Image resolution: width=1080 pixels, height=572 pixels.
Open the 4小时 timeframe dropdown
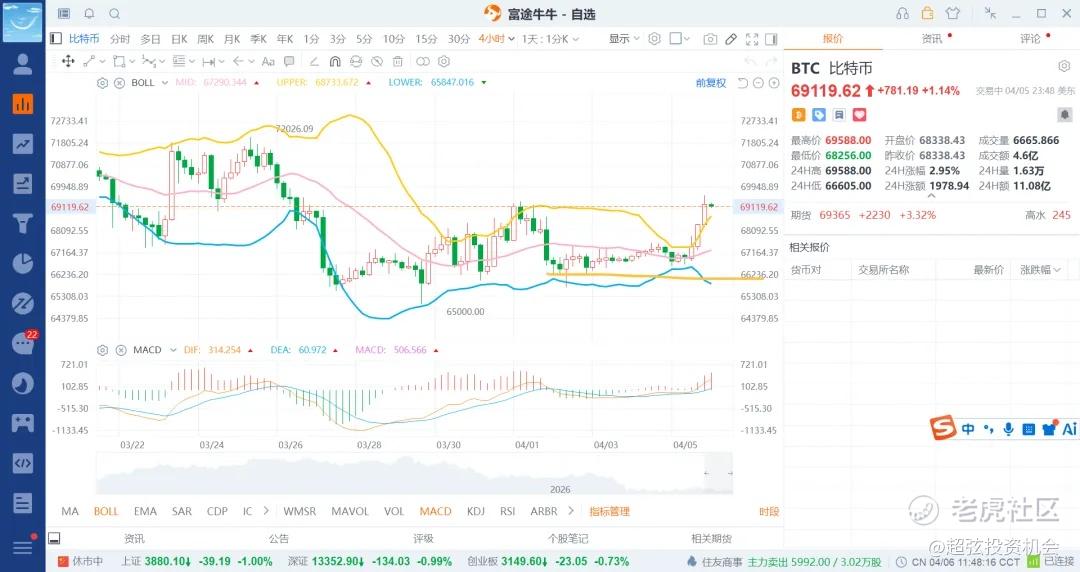[495, 39]
